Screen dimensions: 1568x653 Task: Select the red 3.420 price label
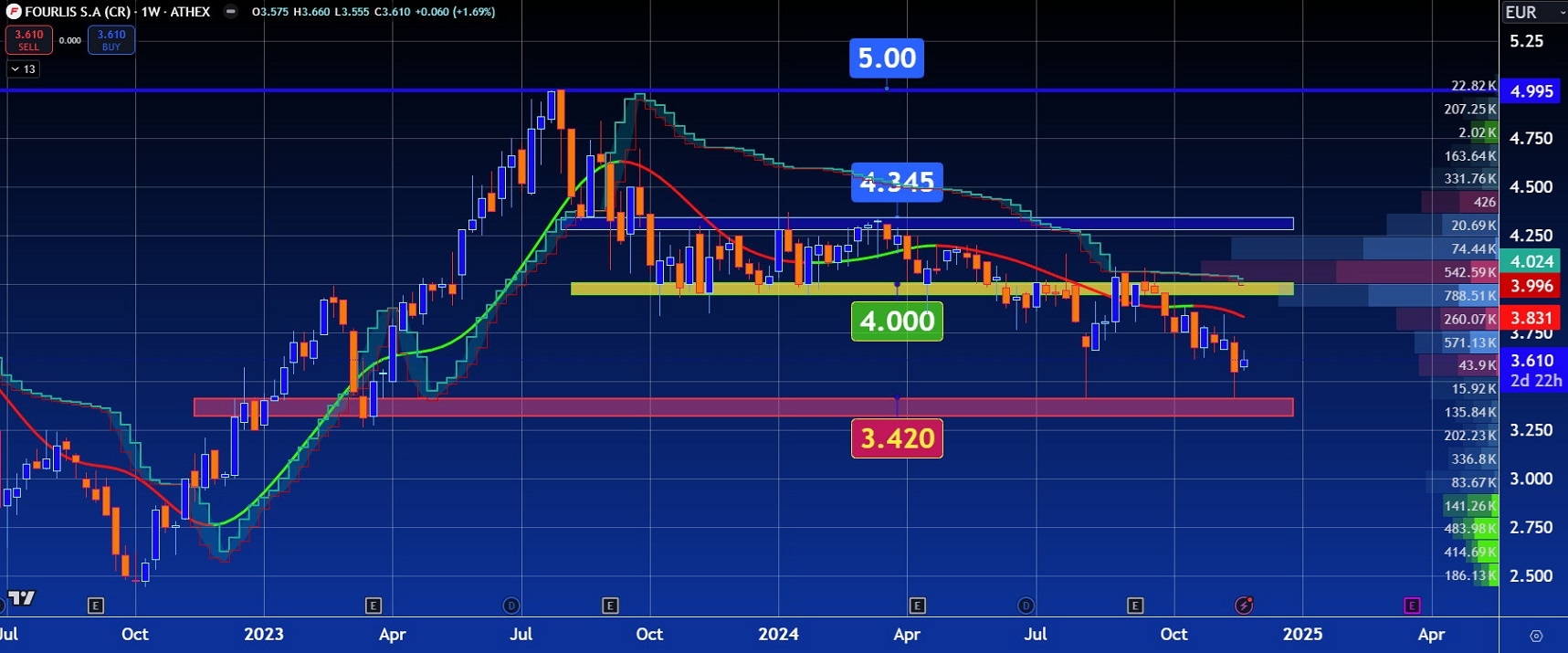[x=897, y=438]
